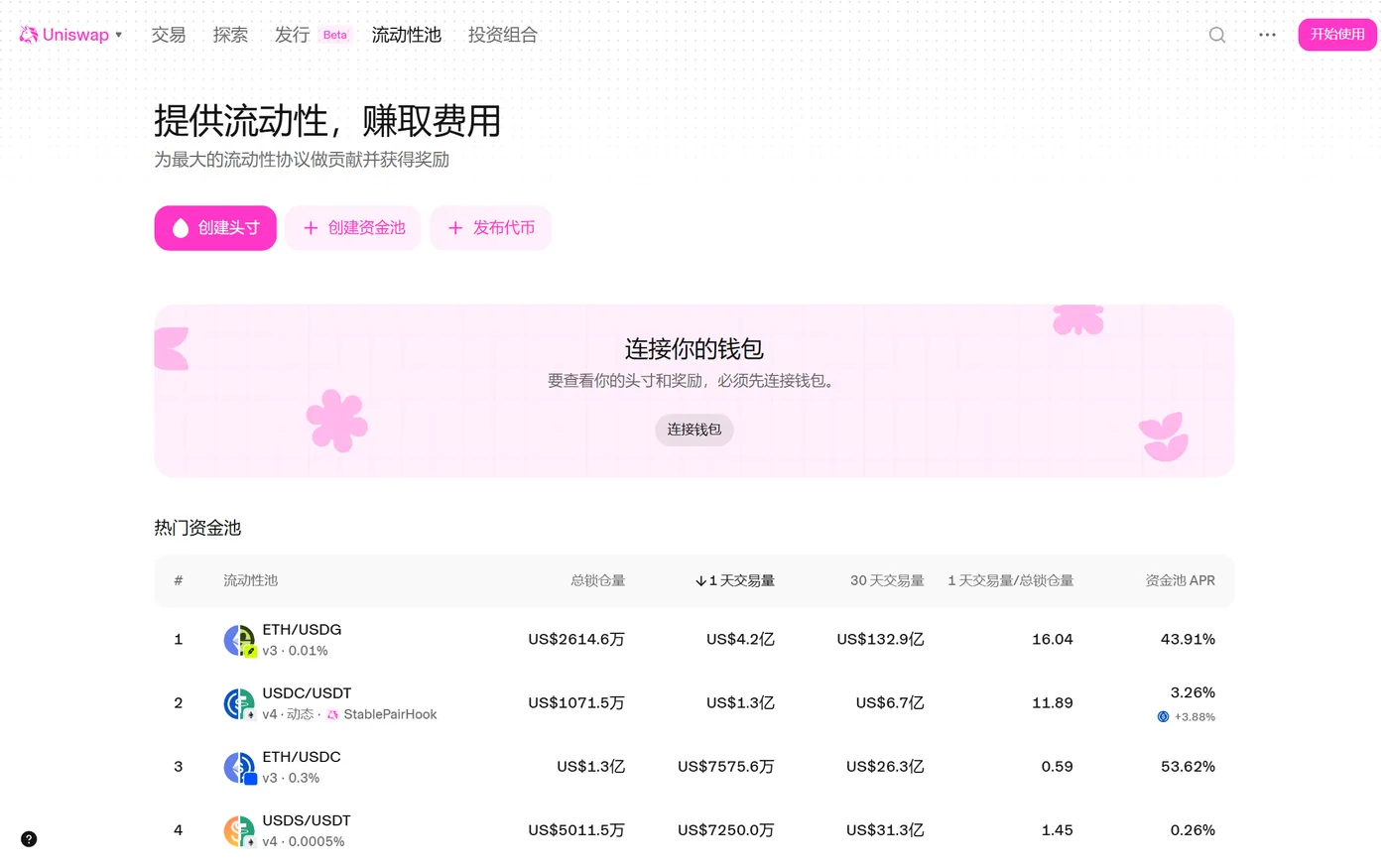
Task: Click the 开始使用 button
Action: pyautogui.click(x=1337, y=35)
